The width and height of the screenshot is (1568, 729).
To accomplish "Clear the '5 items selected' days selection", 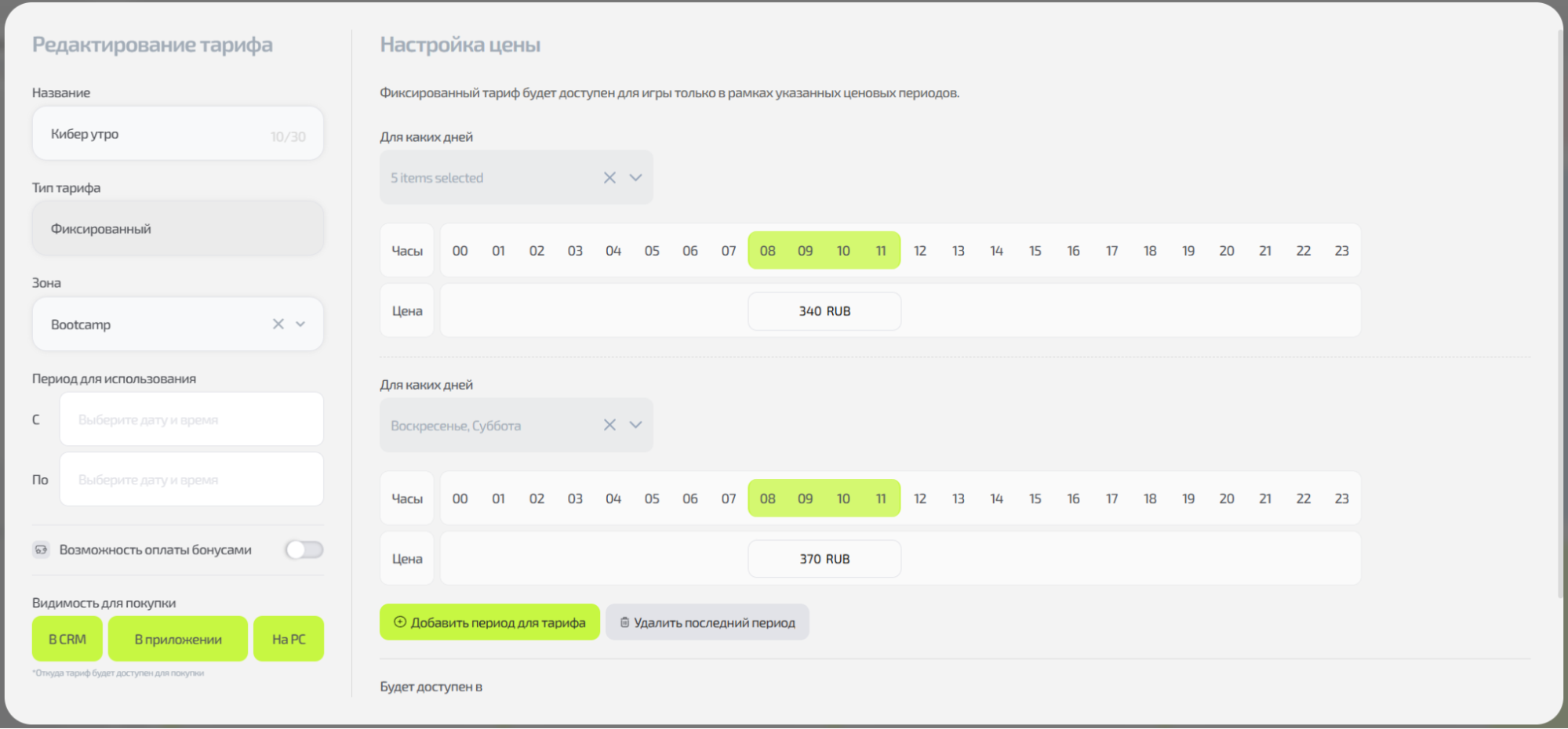I will (x=609, y=178).
